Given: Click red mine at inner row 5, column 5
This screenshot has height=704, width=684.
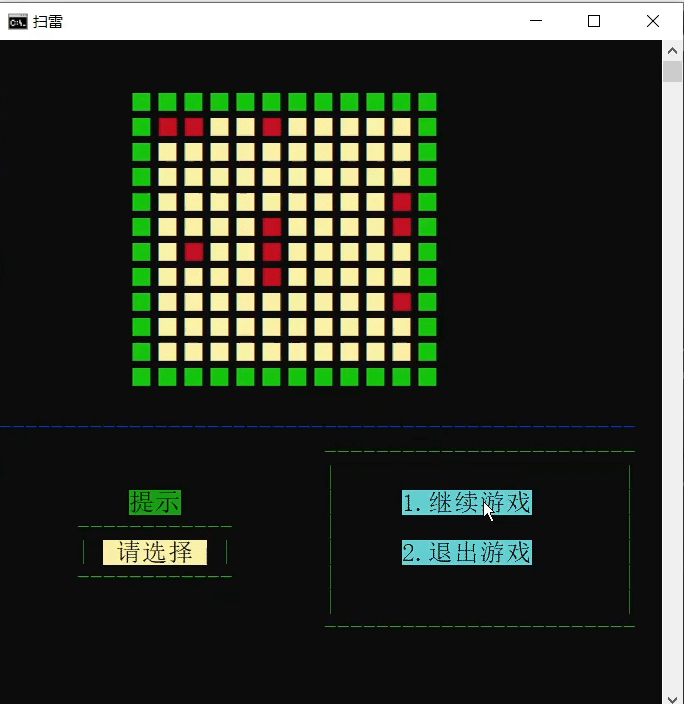Looking at the screenshot, I should pos(272,227).
